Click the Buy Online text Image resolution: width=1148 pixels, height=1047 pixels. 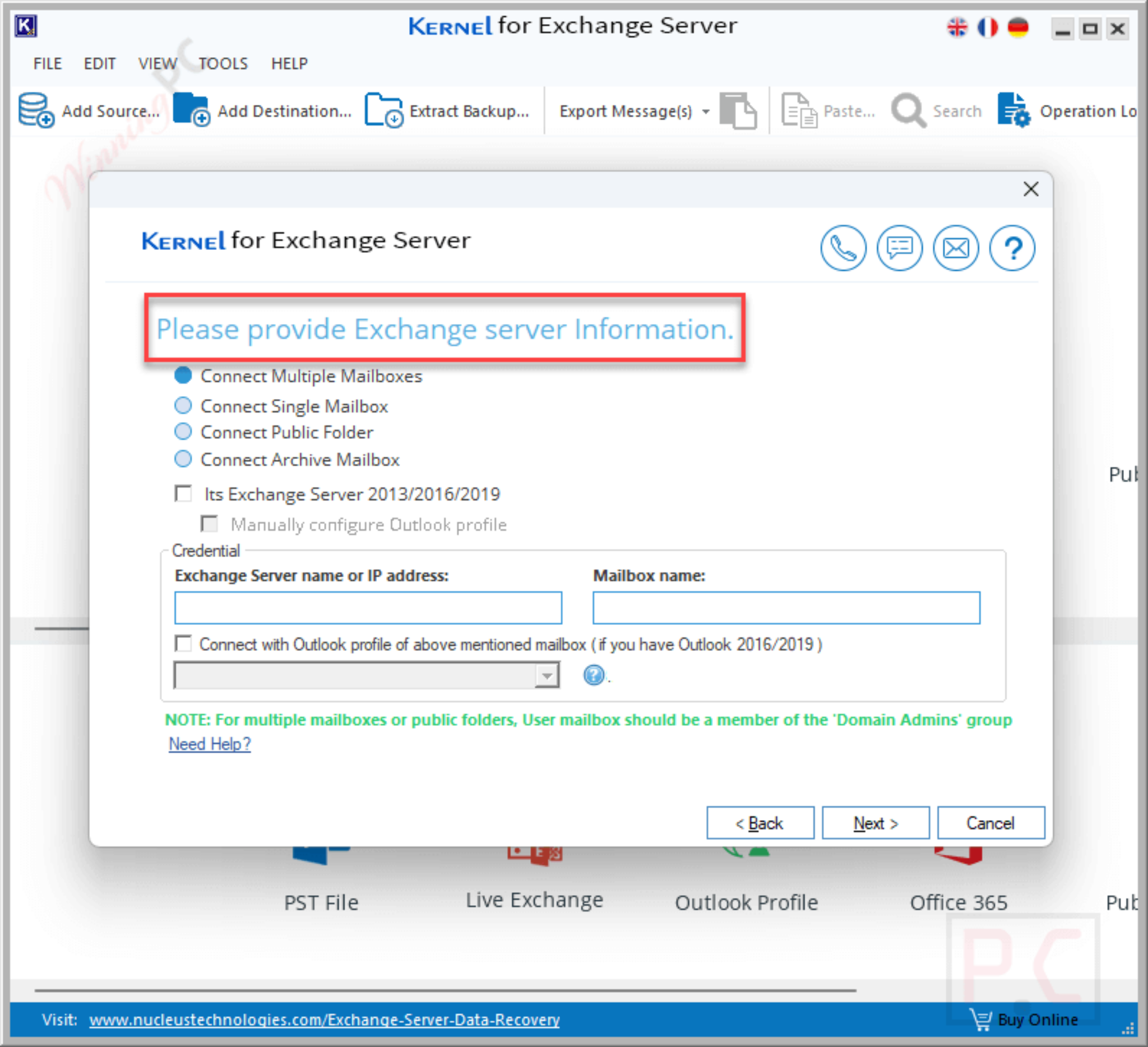pyautogui.click(x=1038, y=1020)
